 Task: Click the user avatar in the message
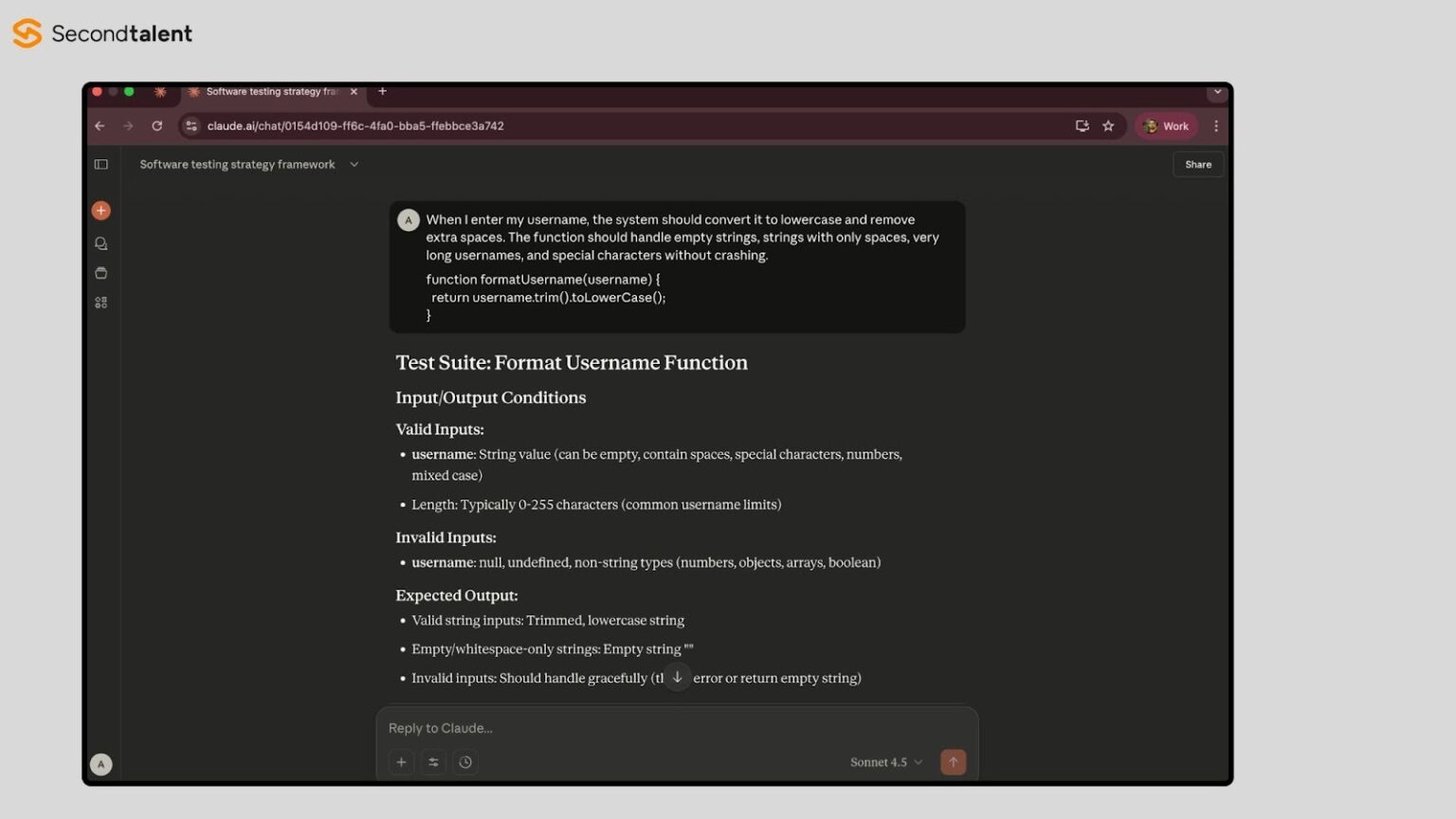[x=409, y=220]
